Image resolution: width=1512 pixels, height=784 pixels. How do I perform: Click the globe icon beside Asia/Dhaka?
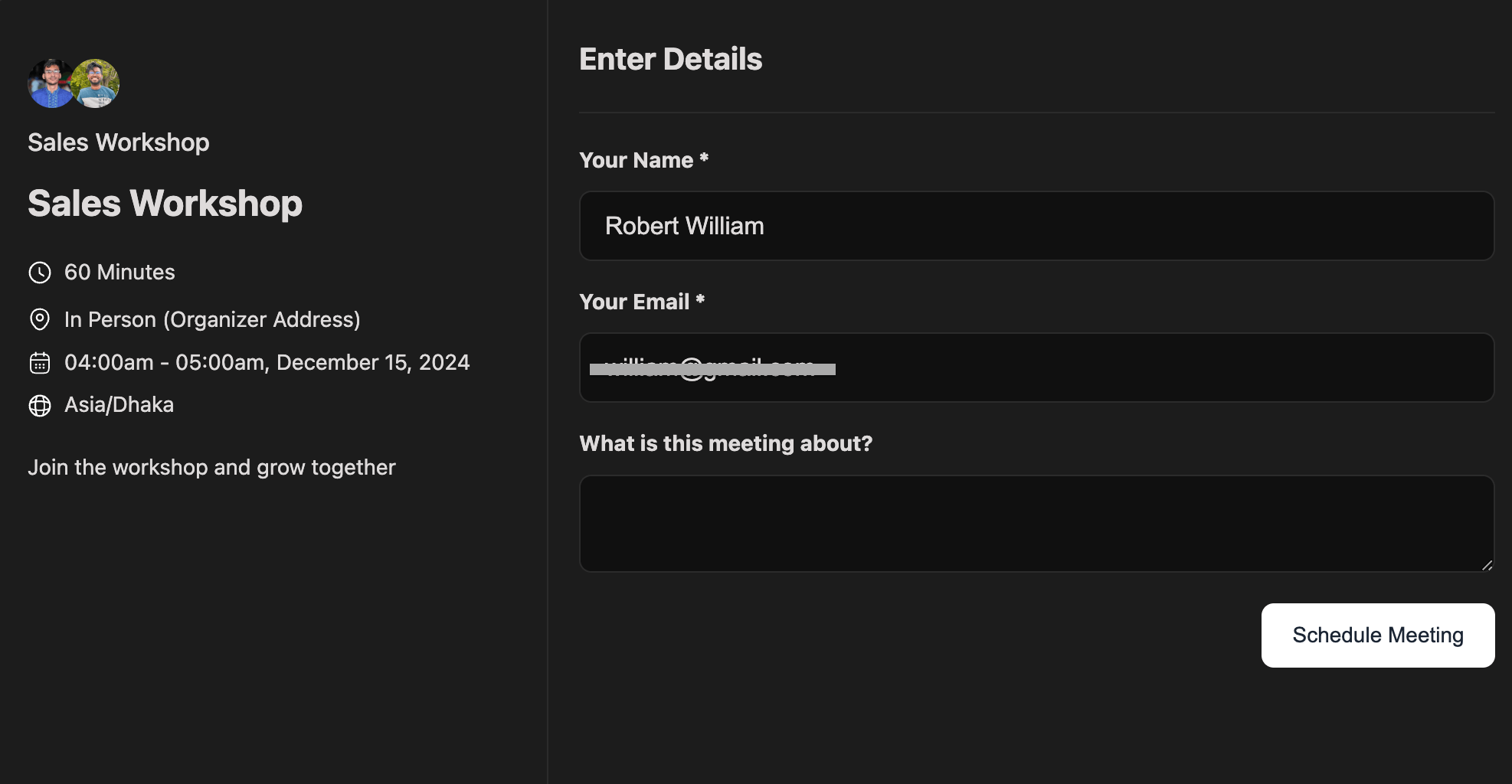coord(40,405)
